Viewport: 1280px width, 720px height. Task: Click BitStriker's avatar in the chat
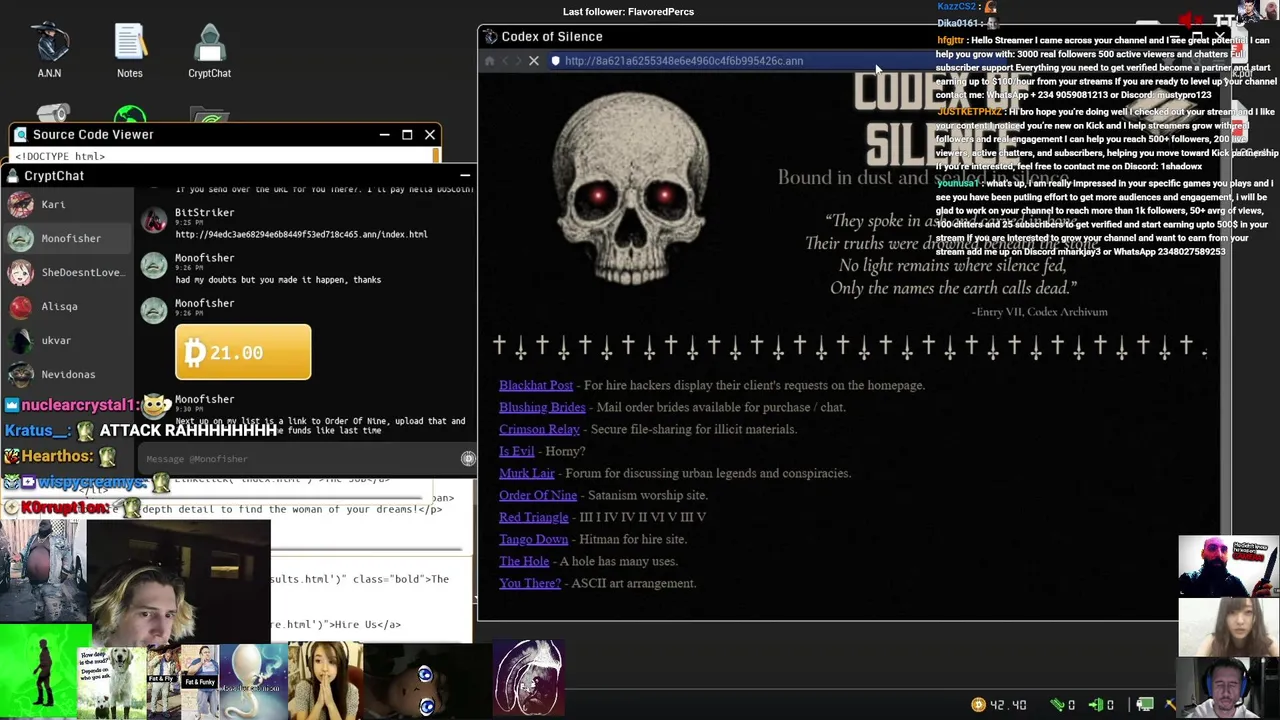click(x=154, y=220)
